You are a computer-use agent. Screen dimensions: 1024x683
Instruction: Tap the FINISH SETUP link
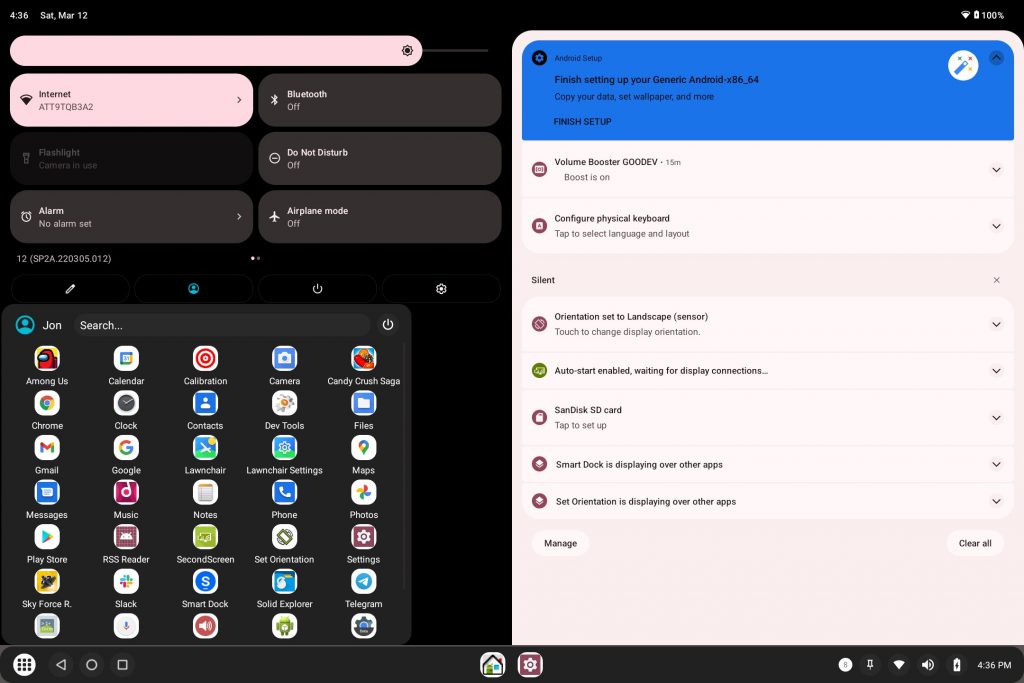[x=582, y=122]
